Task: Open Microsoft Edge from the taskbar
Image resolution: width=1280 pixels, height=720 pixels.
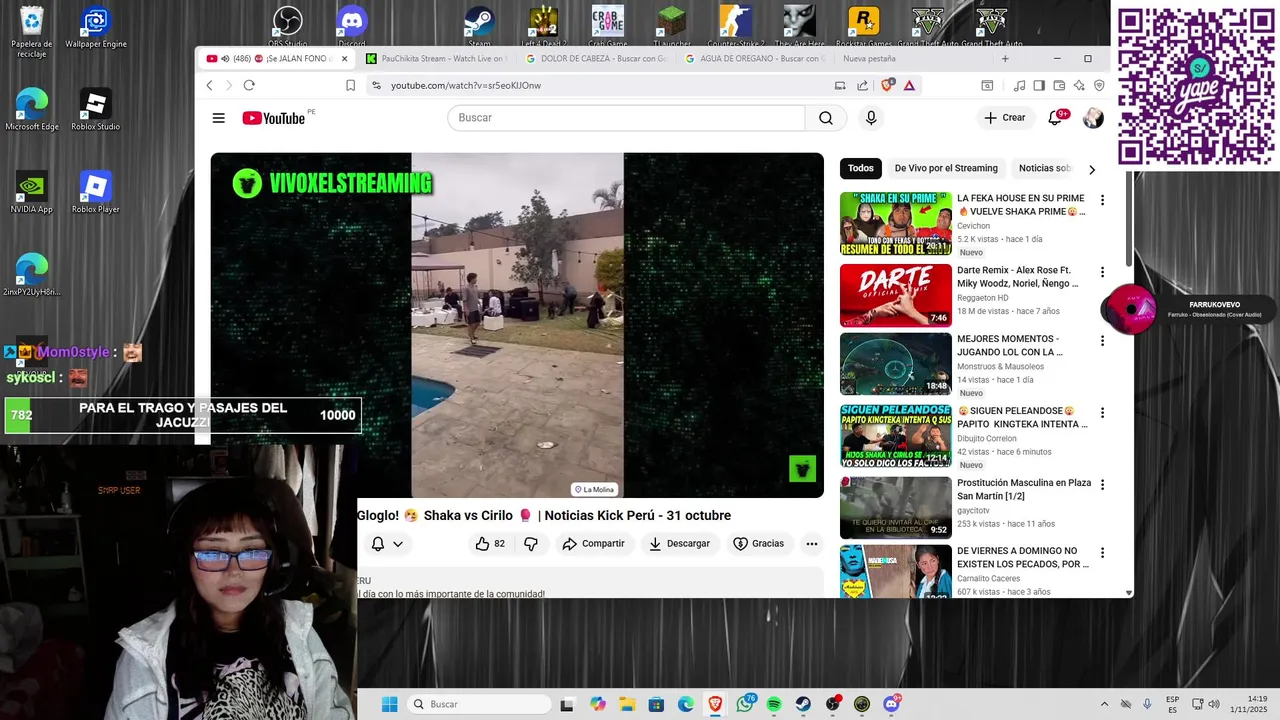Action: click(686, 704)
